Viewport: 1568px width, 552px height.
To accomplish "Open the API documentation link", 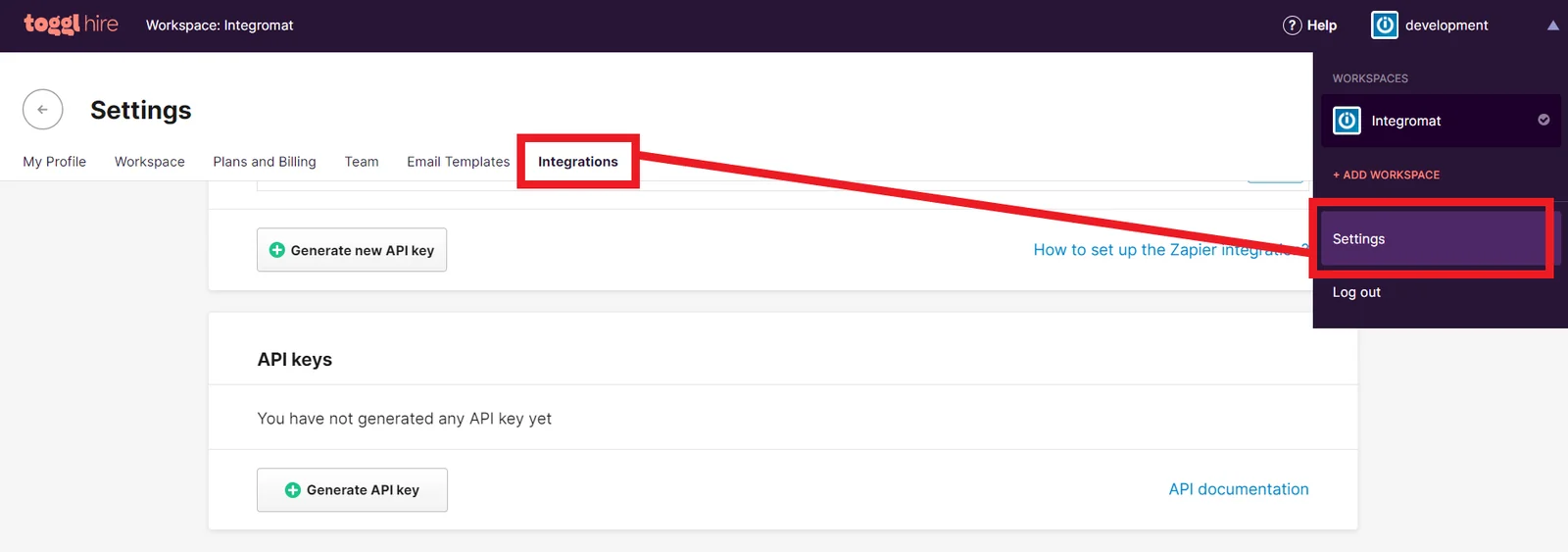I will (1239, 489).
